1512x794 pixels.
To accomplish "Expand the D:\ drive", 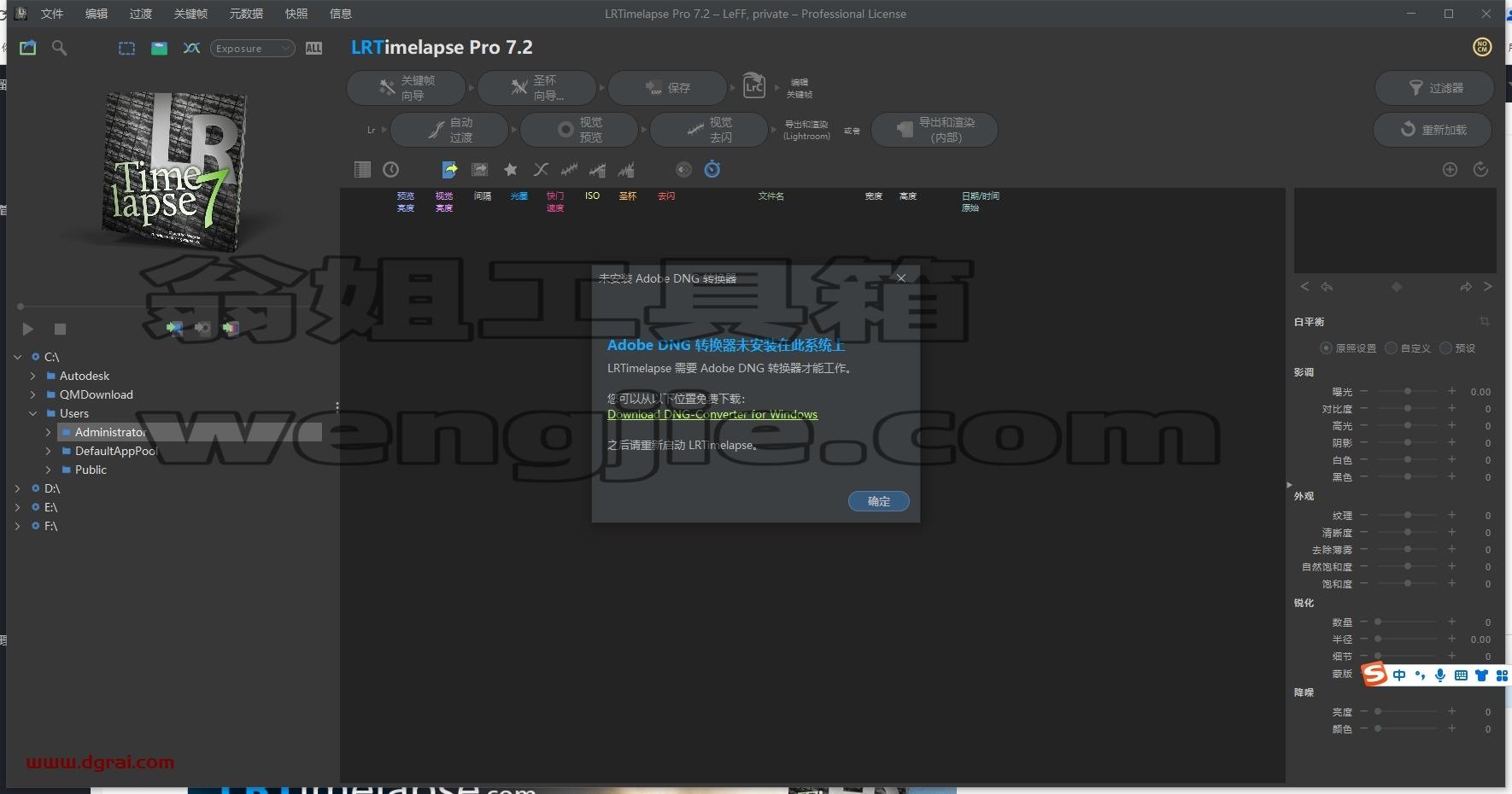I will [x=18, y=488].
